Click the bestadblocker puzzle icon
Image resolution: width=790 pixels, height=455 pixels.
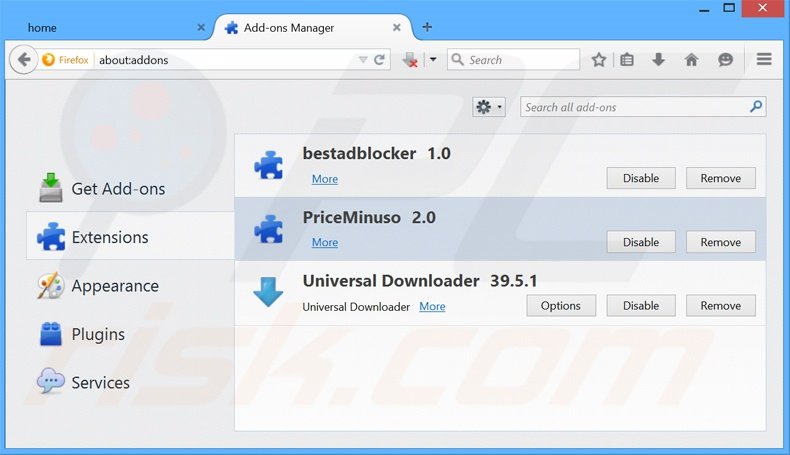pos(269,165)
